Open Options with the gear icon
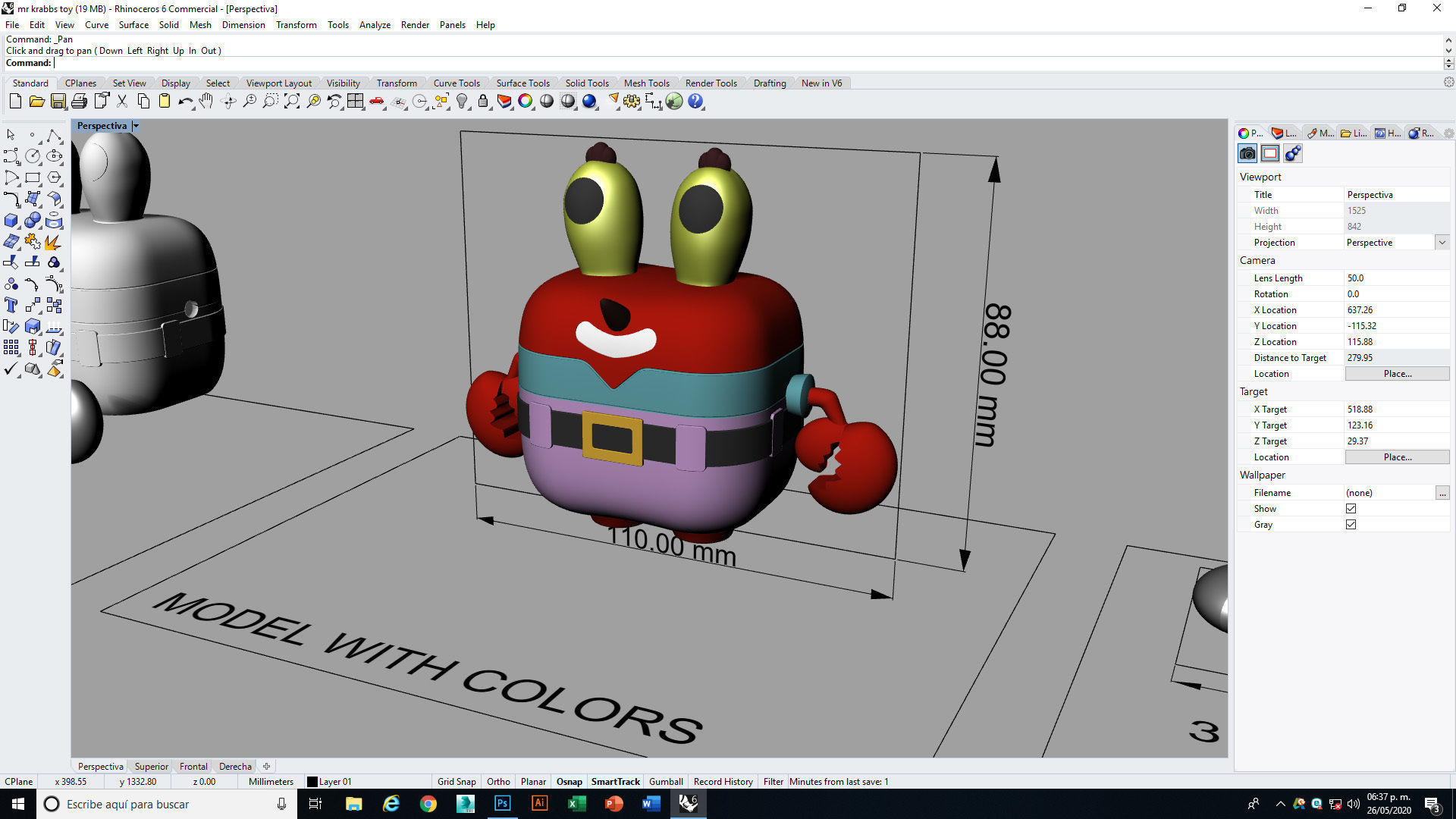The width and height of the screenshot is (1456, 819). 632,102
